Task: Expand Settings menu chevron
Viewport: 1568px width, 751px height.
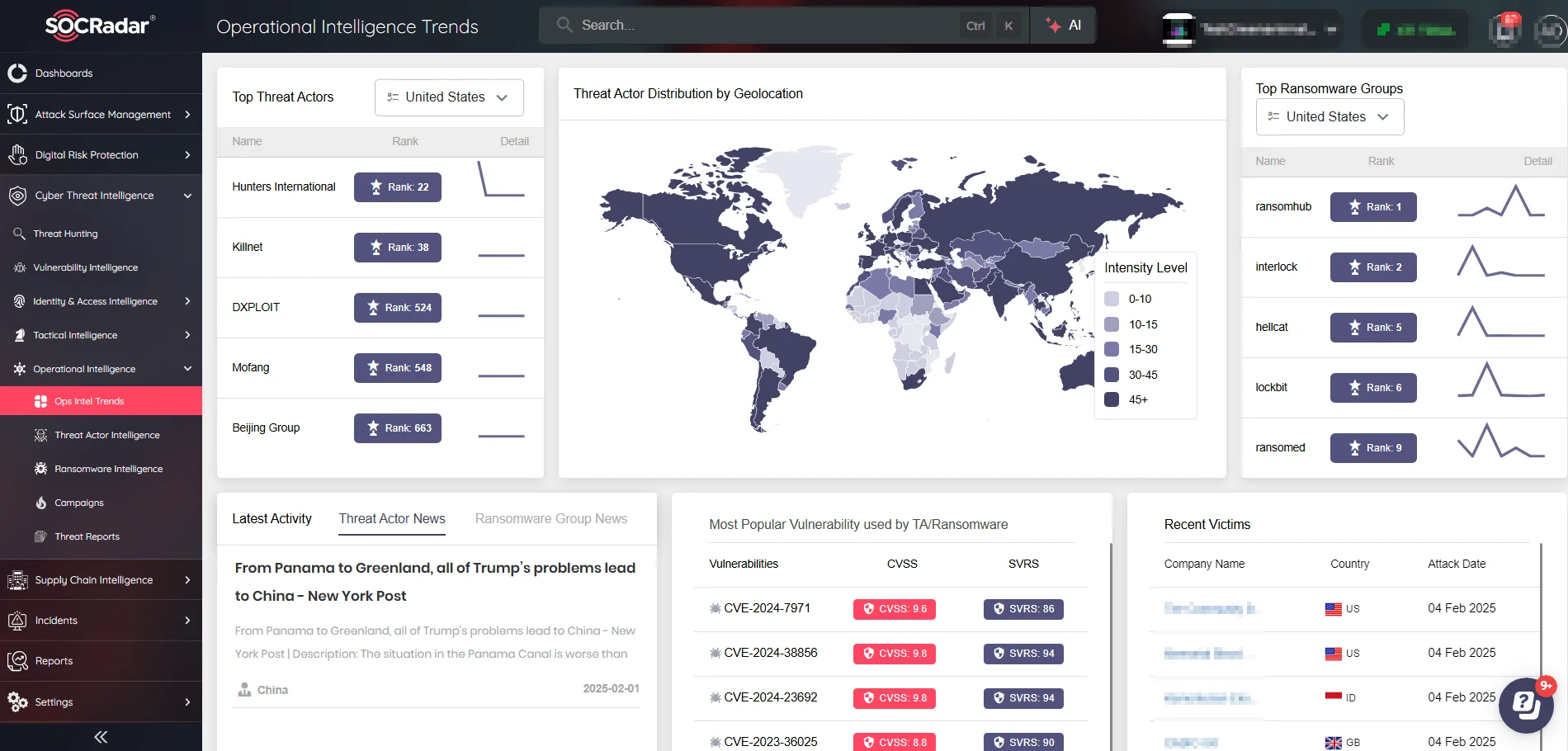Action: point(187,702)
